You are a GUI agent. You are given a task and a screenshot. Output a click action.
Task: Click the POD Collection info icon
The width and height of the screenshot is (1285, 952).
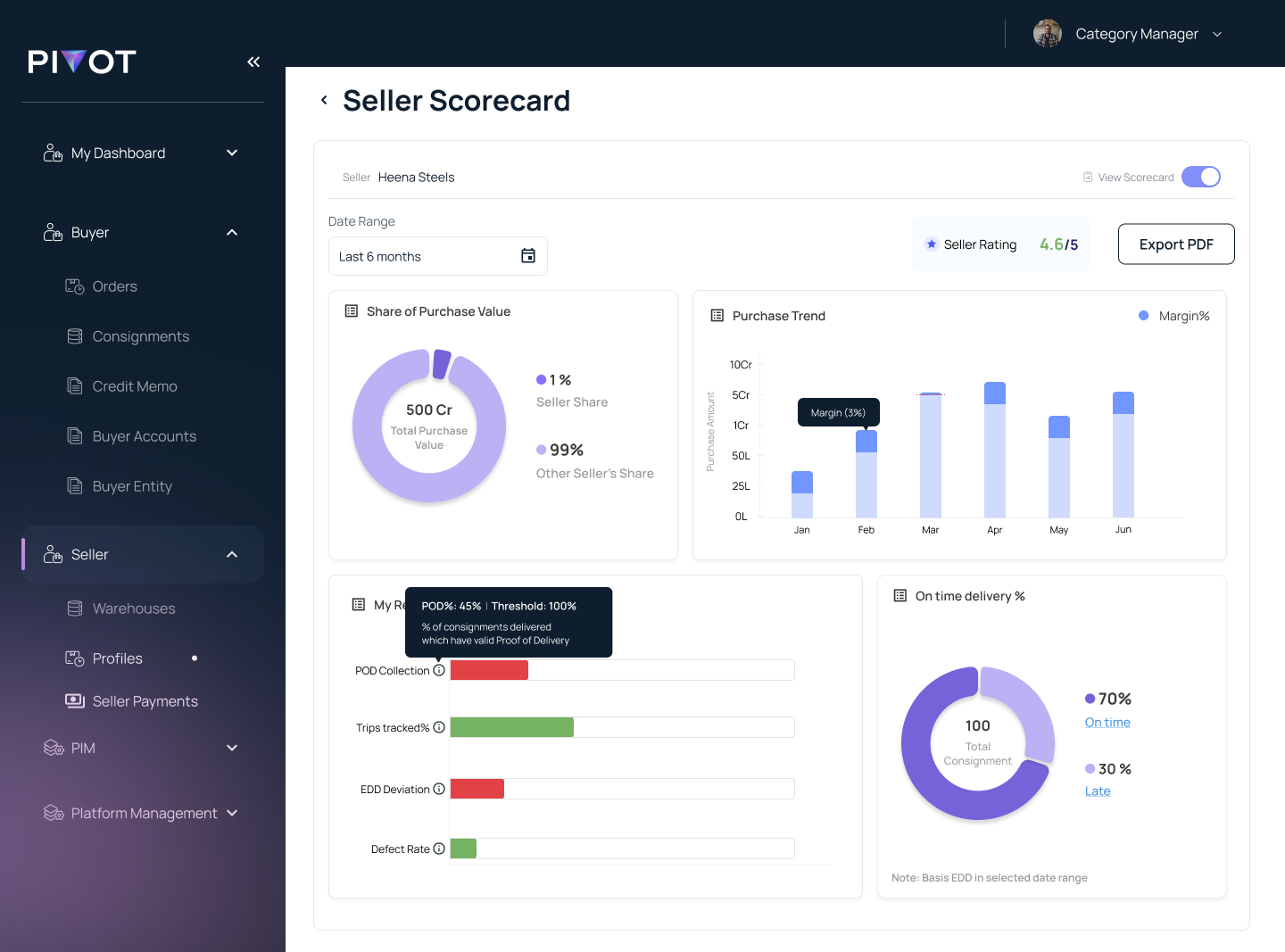coord(439,670)
